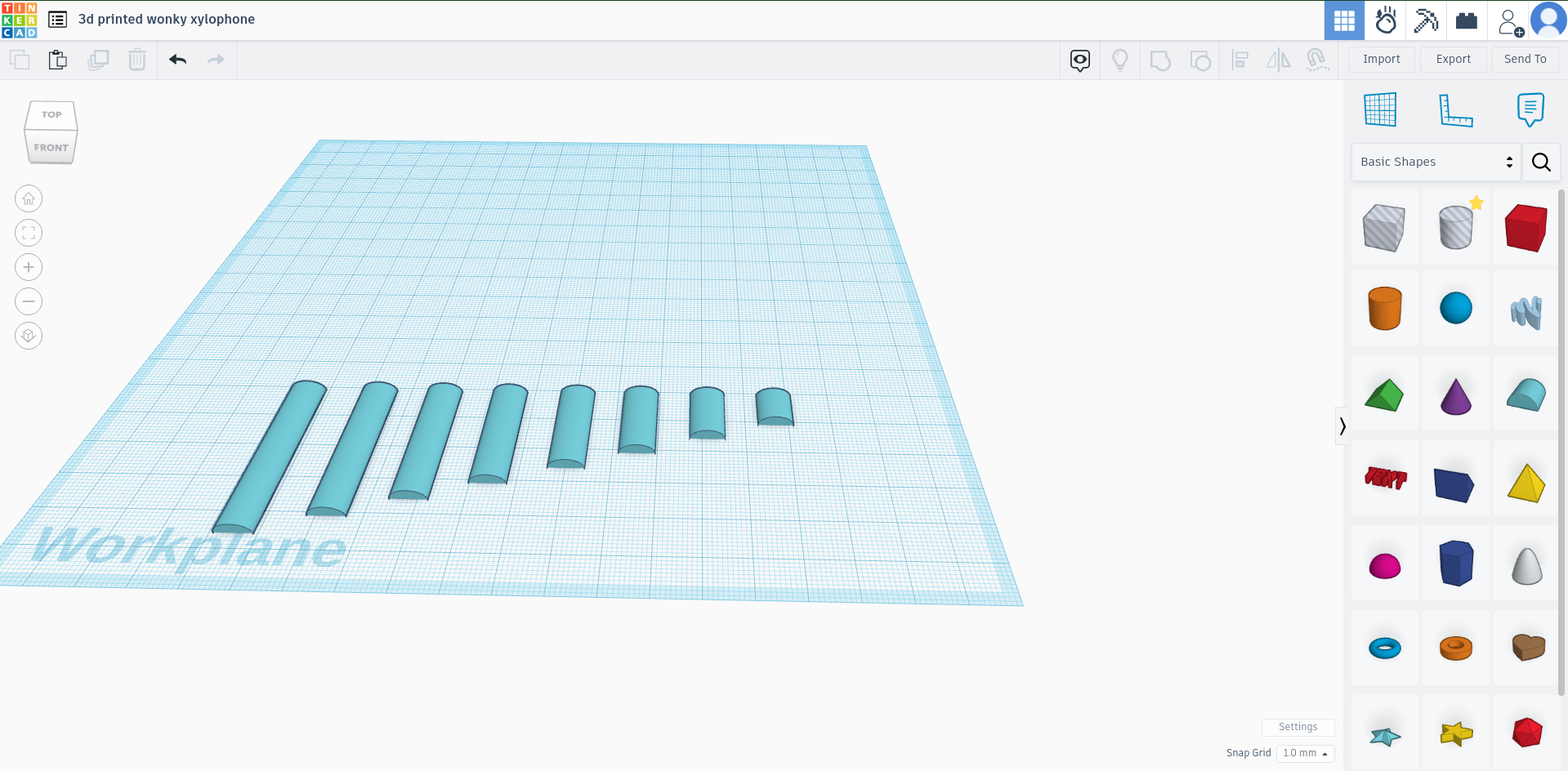Screen dimensions: 1568x771
Task: Open the design menu beside the title
Action: (x=56, y=19)
